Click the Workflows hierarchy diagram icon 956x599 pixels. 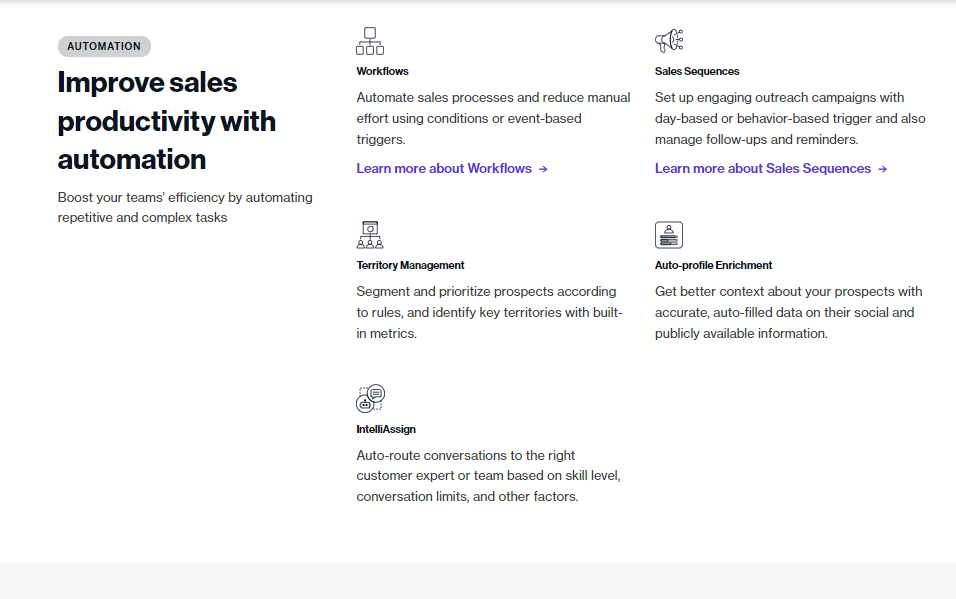[370, 41]
